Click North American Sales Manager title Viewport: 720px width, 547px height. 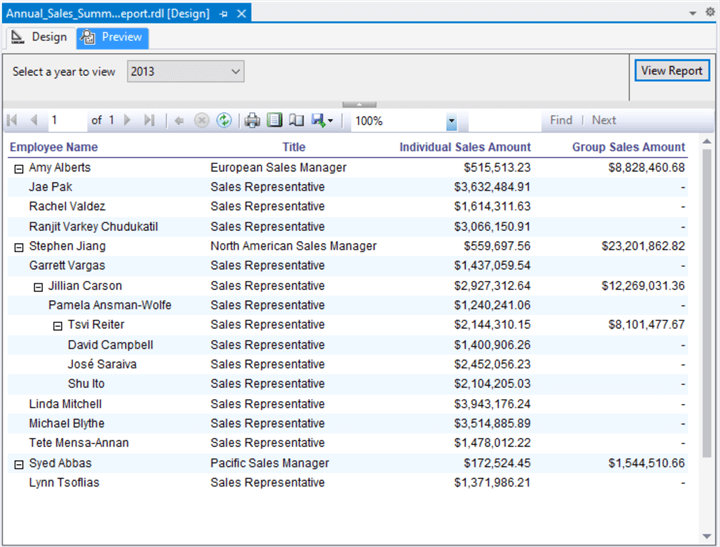293,246
